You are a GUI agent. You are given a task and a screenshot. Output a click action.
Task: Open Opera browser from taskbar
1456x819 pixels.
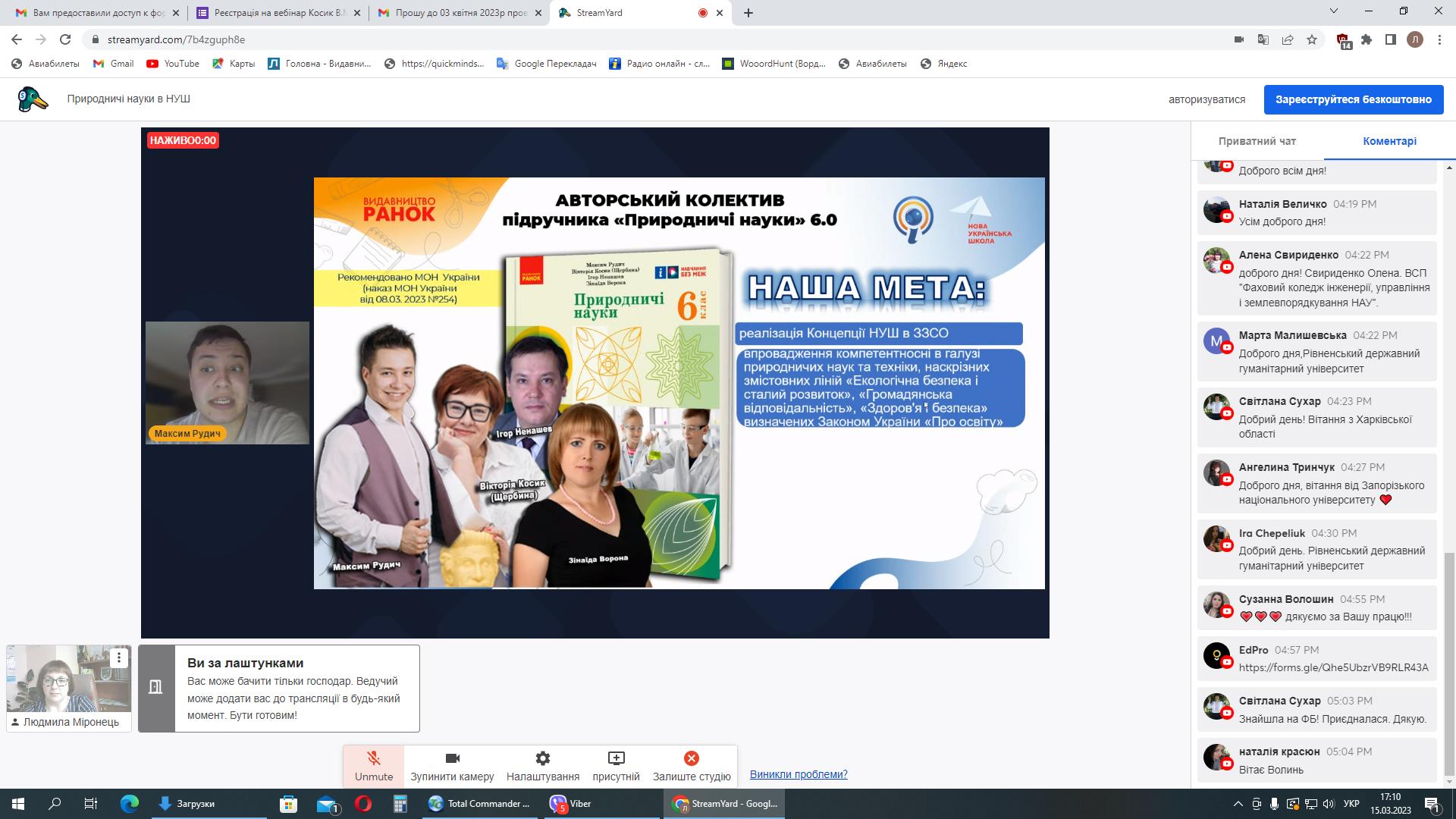363,804
